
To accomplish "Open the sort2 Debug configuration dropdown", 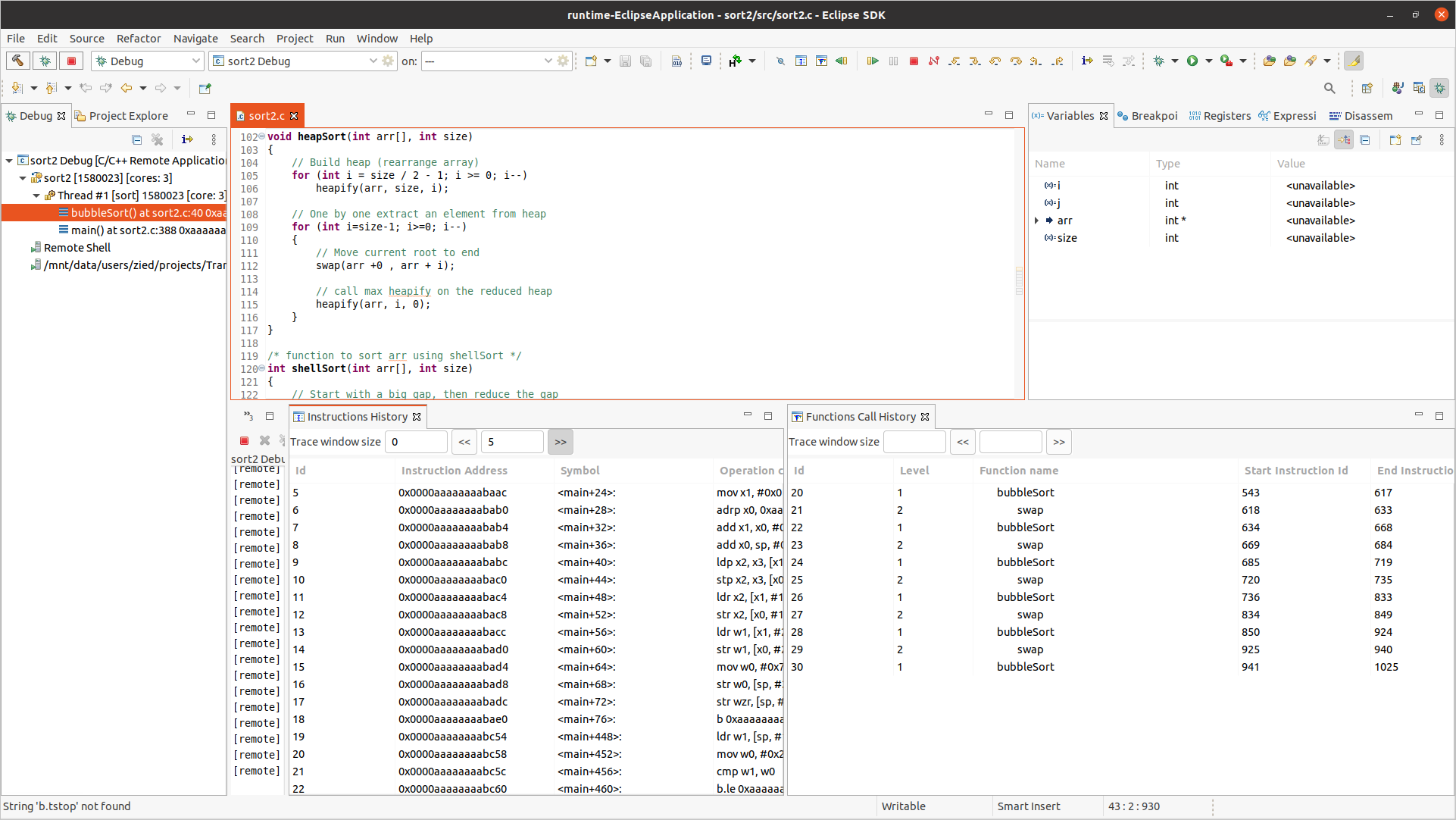I will tap(373, 61).
